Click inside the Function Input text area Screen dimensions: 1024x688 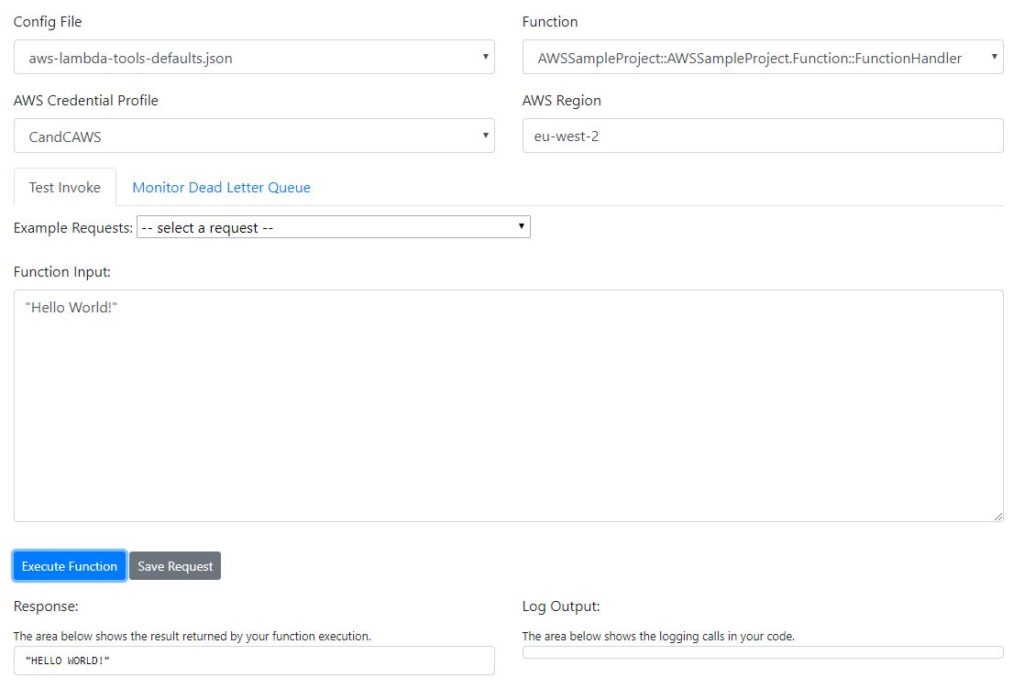[x=508, y=405]
